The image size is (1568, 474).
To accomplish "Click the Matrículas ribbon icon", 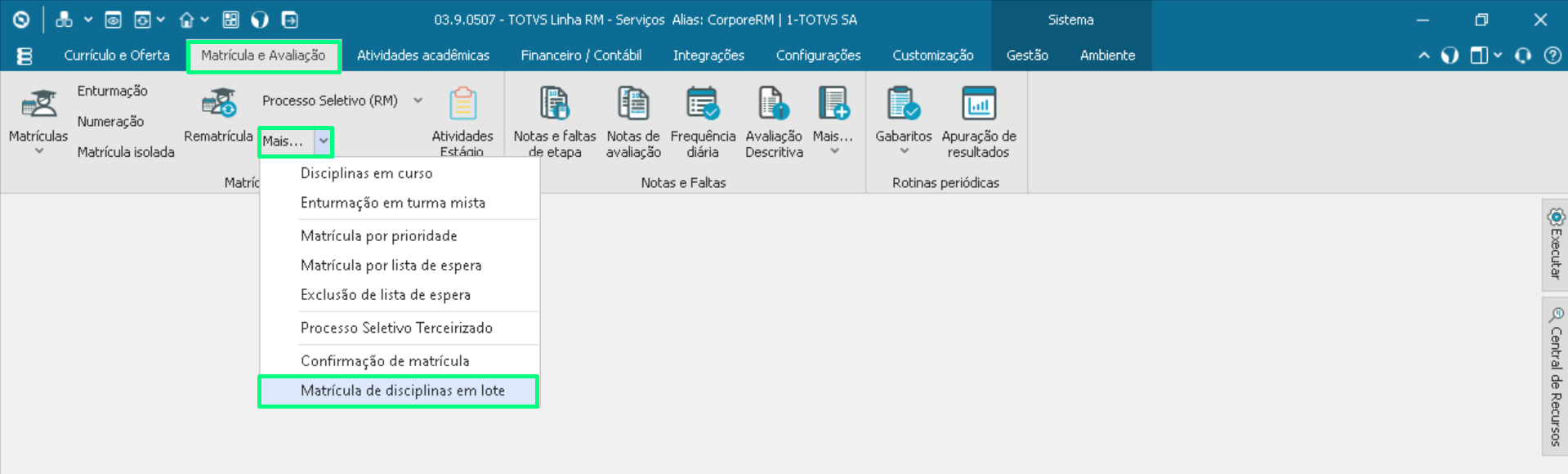I will tap(38, 105).
